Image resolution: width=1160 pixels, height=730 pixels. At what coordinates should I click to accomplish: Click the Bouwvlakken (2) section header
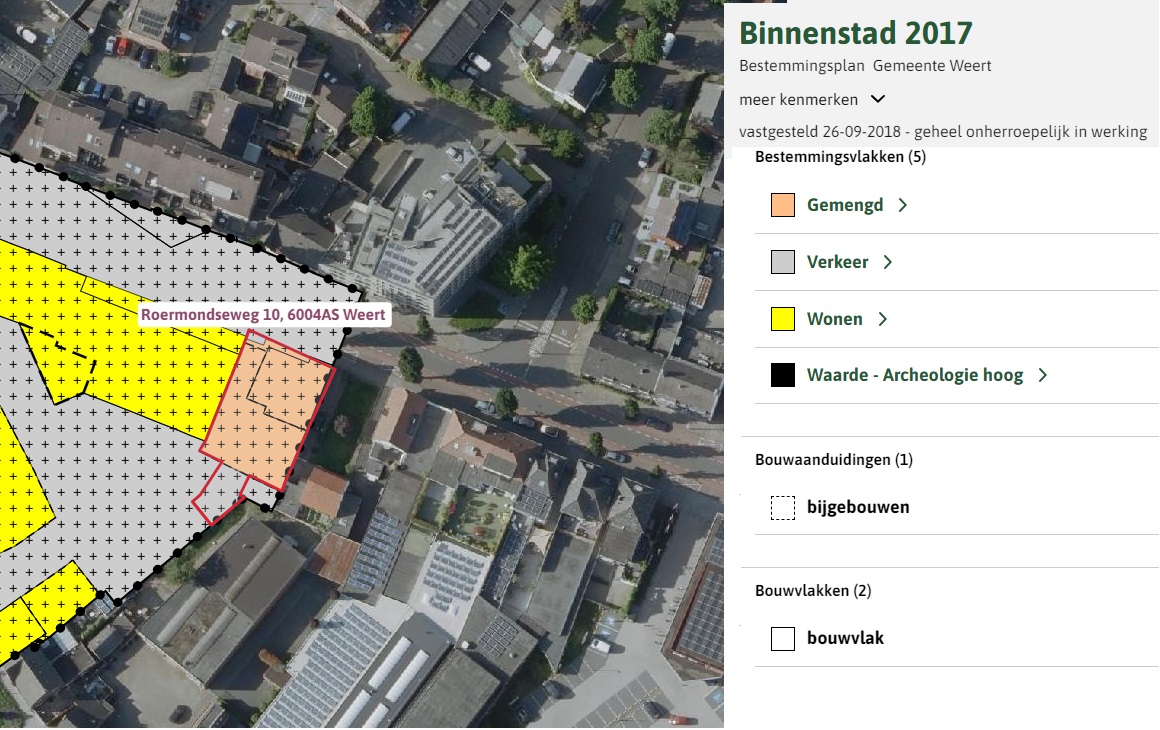(x=813, y=590)
